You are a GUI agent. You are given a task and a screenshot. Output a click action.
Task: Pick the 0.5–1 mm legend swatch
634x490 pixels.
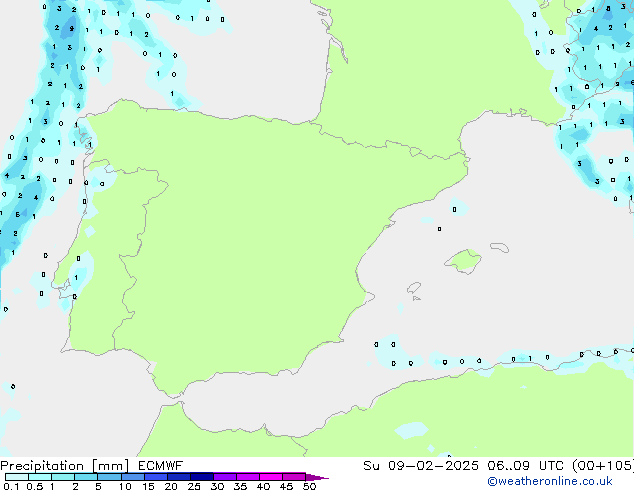click(40, 477)
